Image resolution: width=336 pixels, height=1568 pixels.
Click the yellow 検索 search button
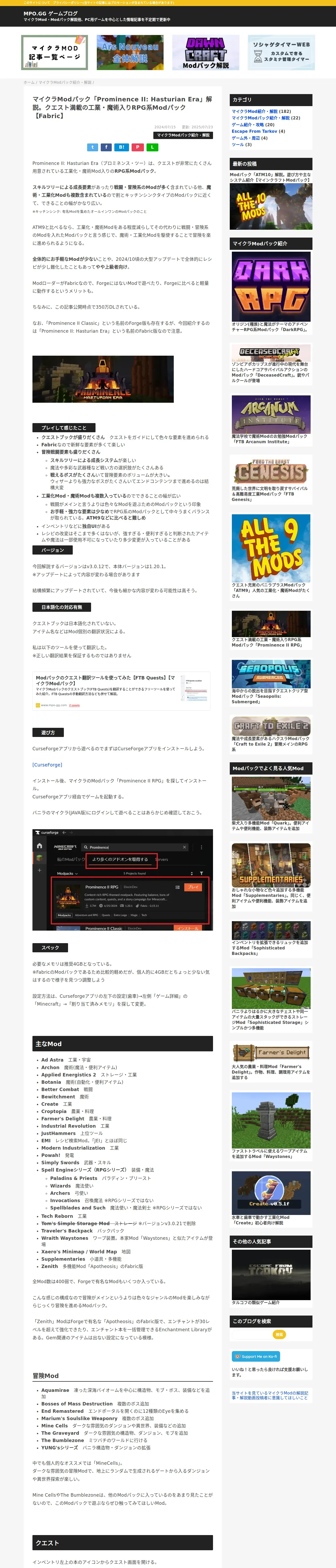click(279, 1335)
